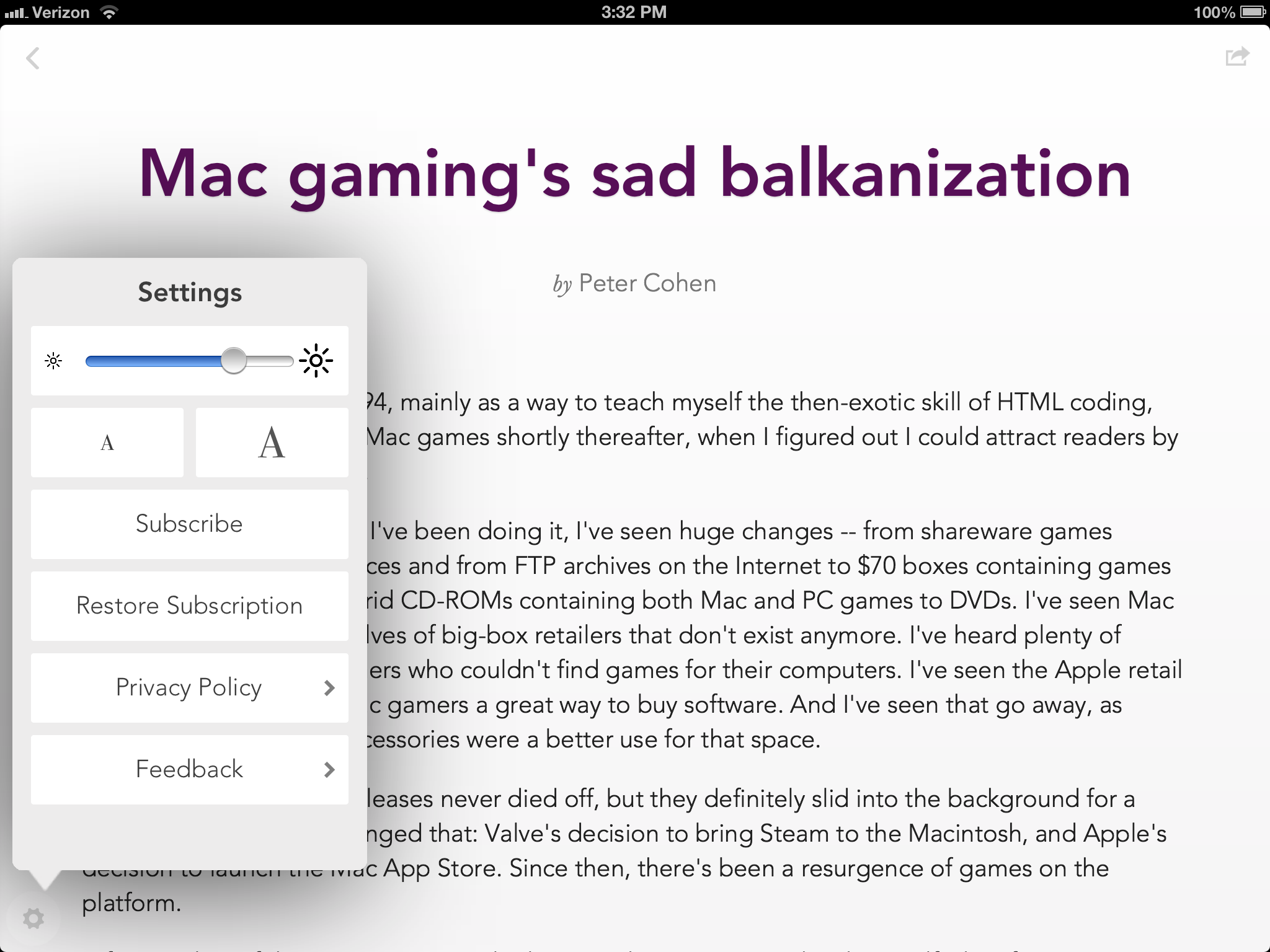The height and width of the screenshot is (952, 1270).
Task: Expand Privacy Policy chevron arrow
Action: [329, 688]
